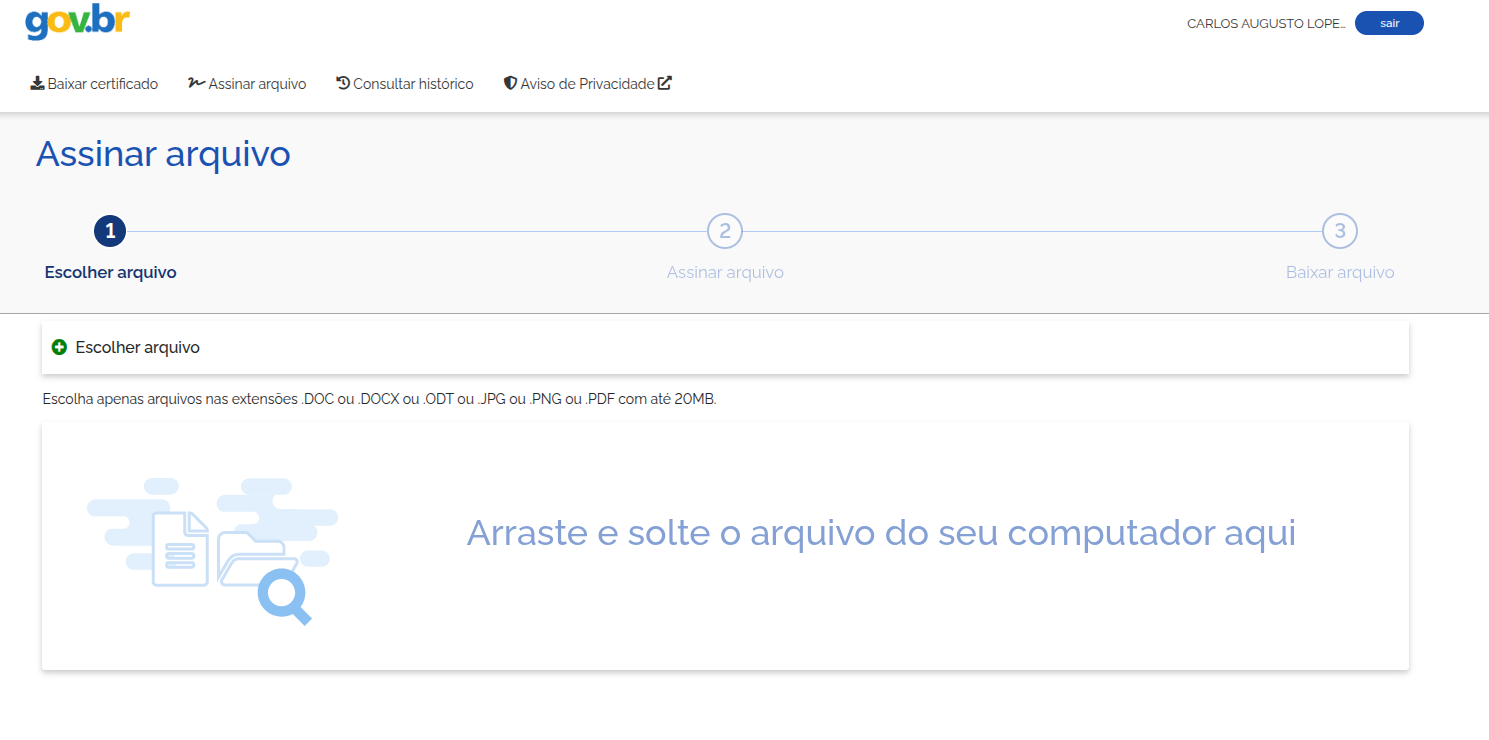The height and width of the screenshot is (740, 1489).
Task: Click the documents and magnifier illustration
Action: [212, 549]
